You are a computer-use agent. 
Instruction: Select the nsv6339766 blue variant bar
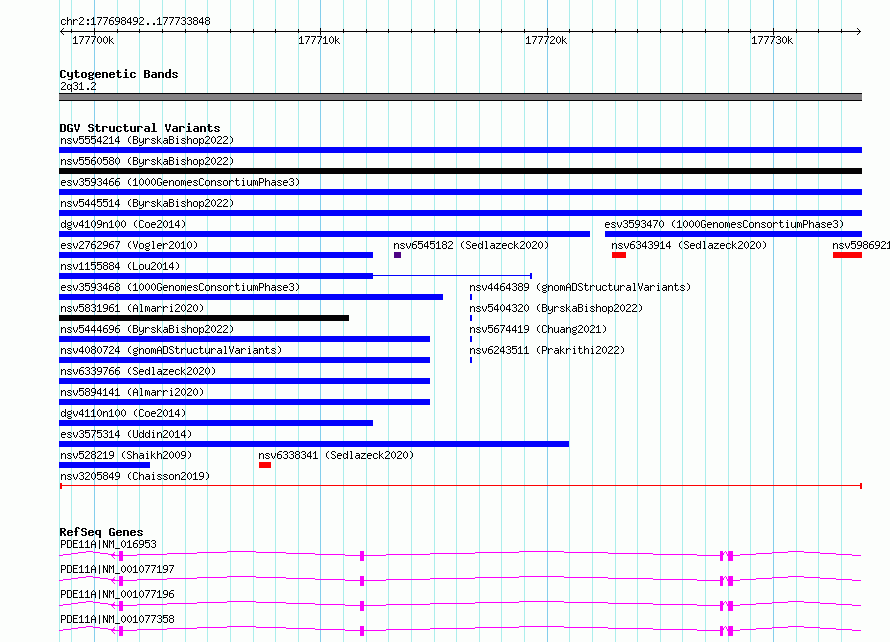pyautogui.click(x=245, y=381)
